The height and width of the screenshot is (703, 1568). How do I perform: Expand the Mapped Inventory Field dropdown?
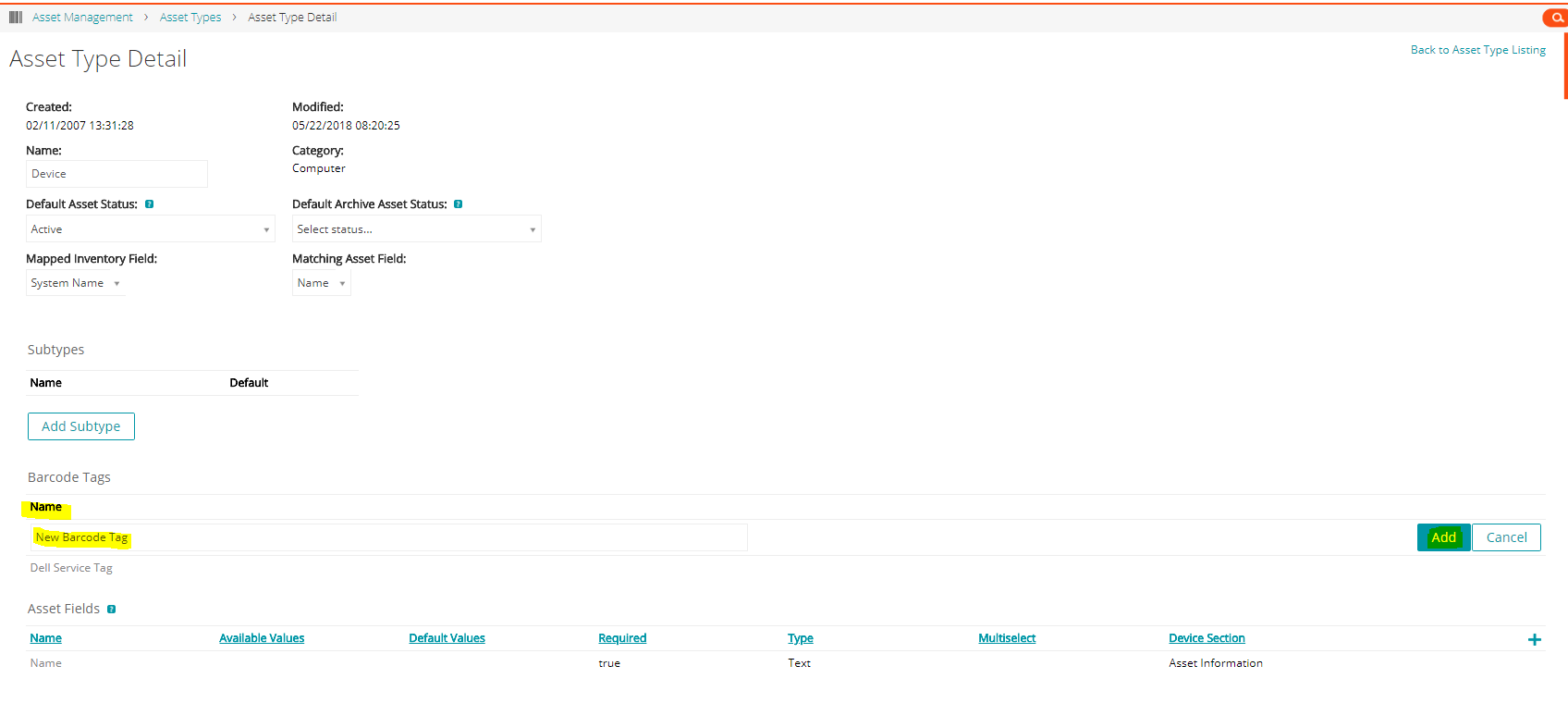[x=76, y=283]
